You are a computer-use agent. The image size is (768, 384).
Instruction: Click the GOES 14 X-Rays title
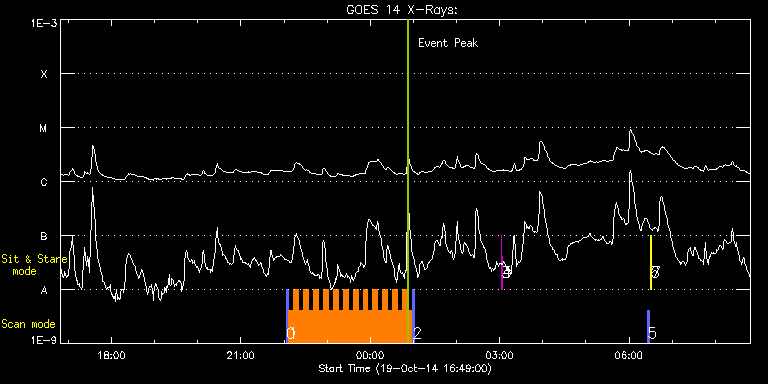pos(402,10)
